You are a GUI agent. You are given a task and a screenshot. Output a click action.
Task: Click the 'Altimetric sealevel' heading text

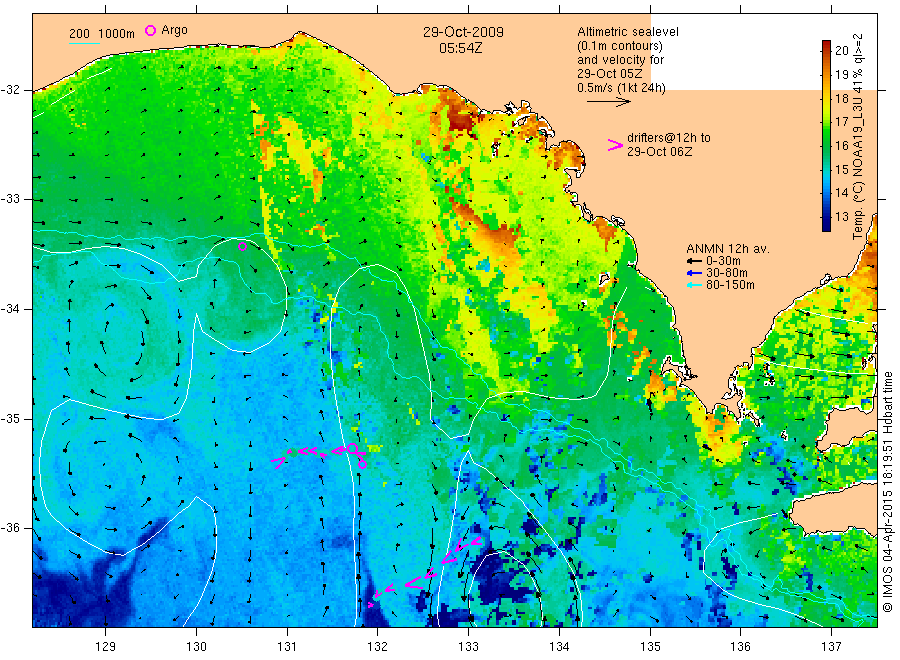pyautogui.click(x=627, y=32)
